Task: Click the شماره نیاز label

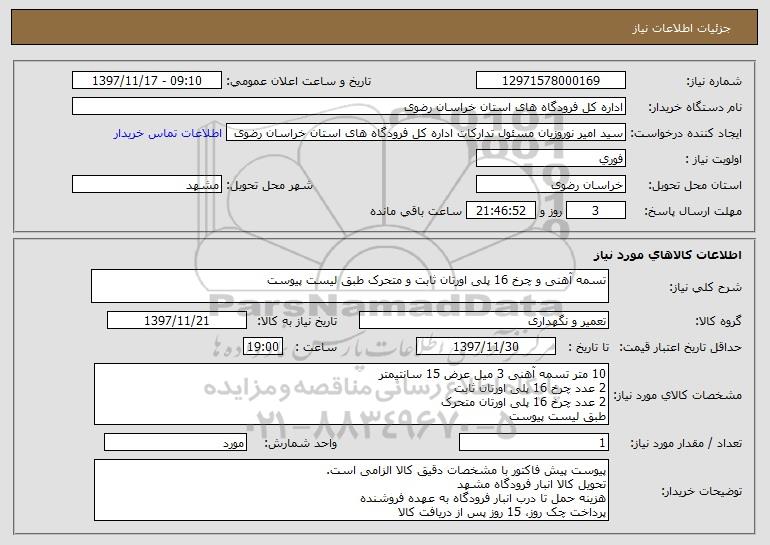Action: coord(714,81)
